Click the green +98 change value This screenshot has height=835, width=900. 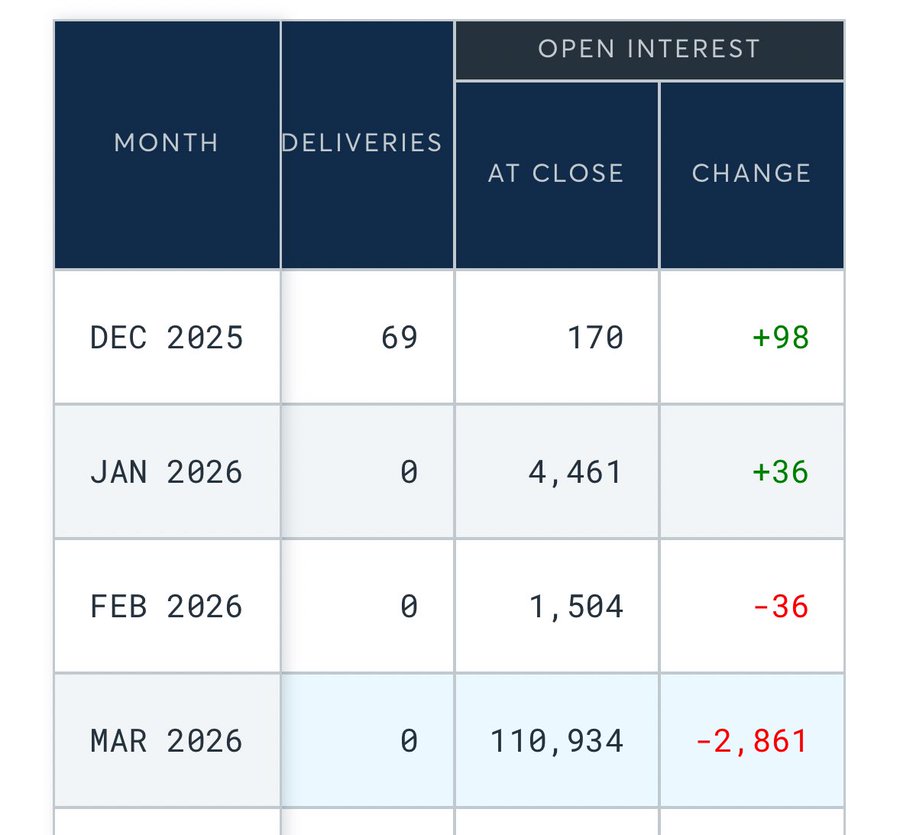pyautogui.click(x=780, y=338)
